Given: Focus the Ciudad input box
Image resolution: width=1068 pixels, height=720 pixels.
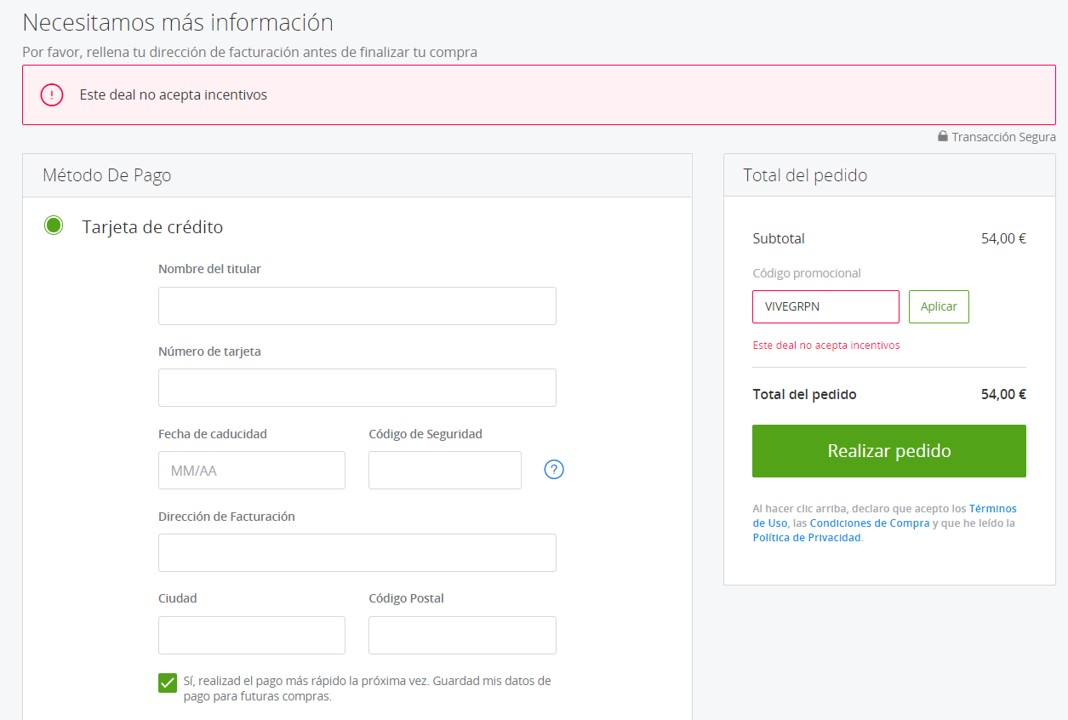Looking at the screenshot, I should click(x=252, y=635).
